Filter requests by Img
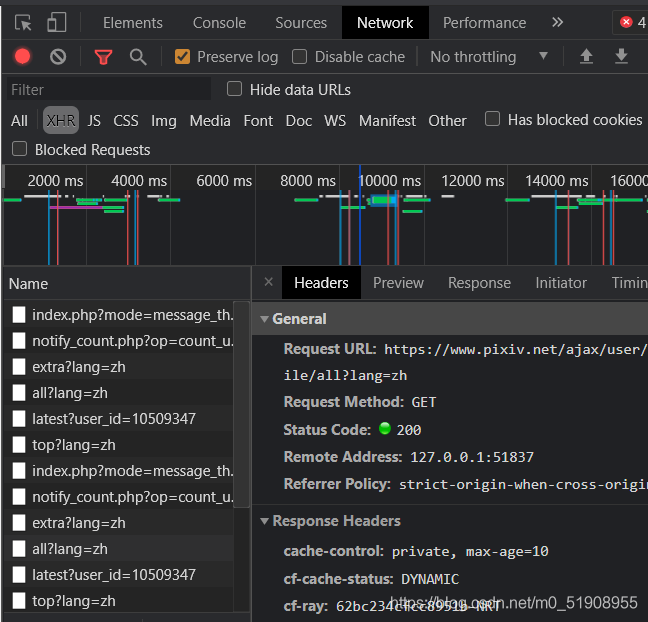Screen dimensions: 648x622 coord(164,121)
